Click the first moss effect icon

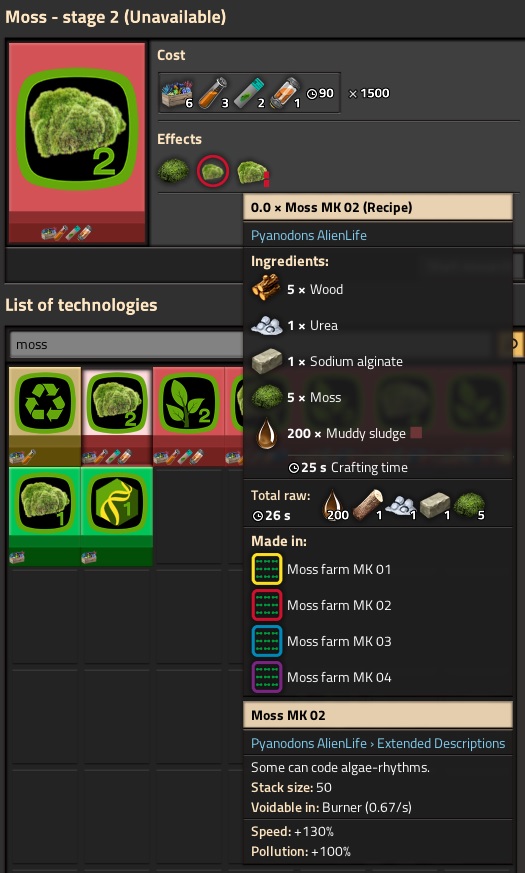(173, 171)
